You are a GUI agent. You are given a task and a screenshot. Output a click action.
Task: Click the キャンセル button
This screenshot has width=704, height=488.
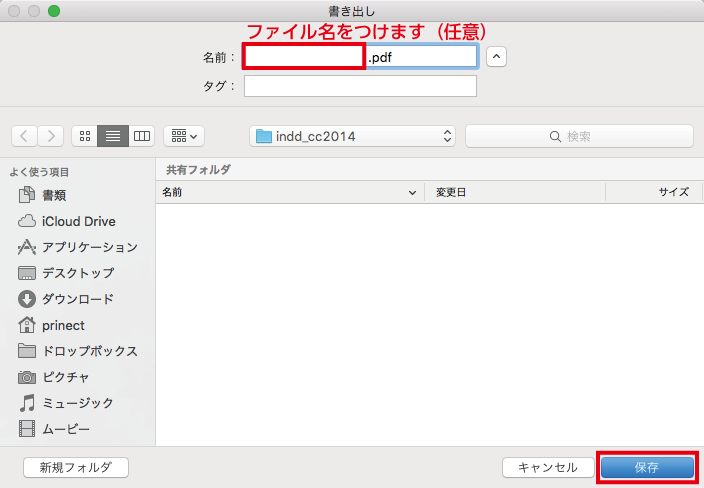(x=547, y=467)
